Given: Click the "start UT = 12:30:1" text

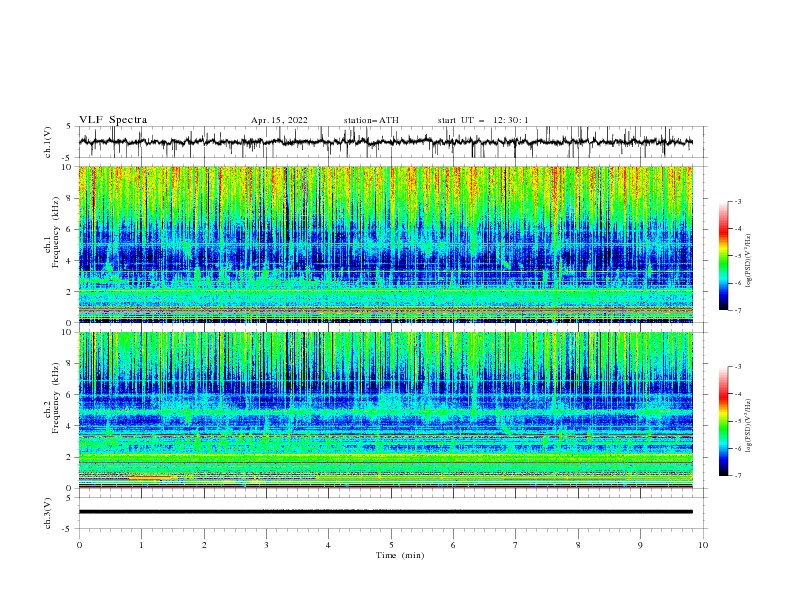Looking at the screenshot, I should tap(483, 120).
